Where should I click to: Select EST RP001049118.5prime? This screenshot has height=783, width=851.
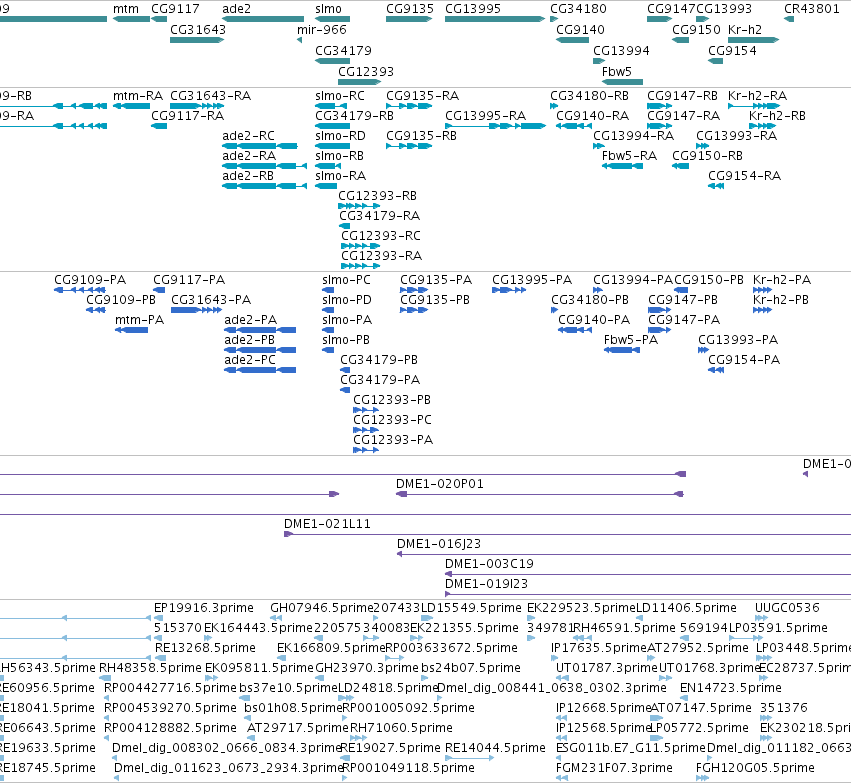click(x=345, y=778)
